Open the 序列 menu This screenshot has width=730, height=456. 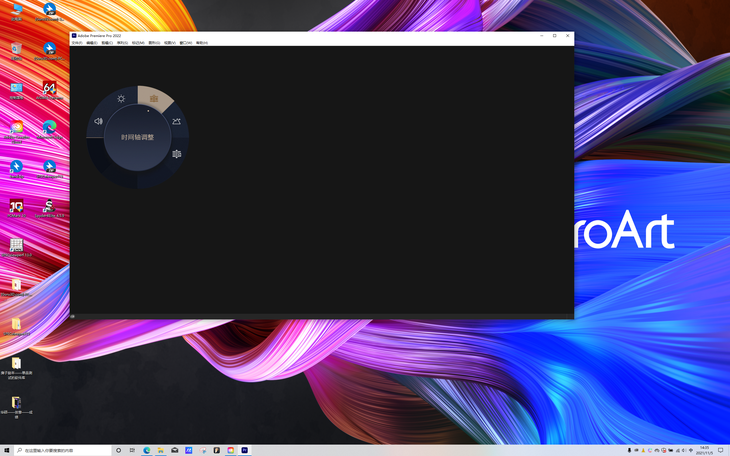pos(122,43)
